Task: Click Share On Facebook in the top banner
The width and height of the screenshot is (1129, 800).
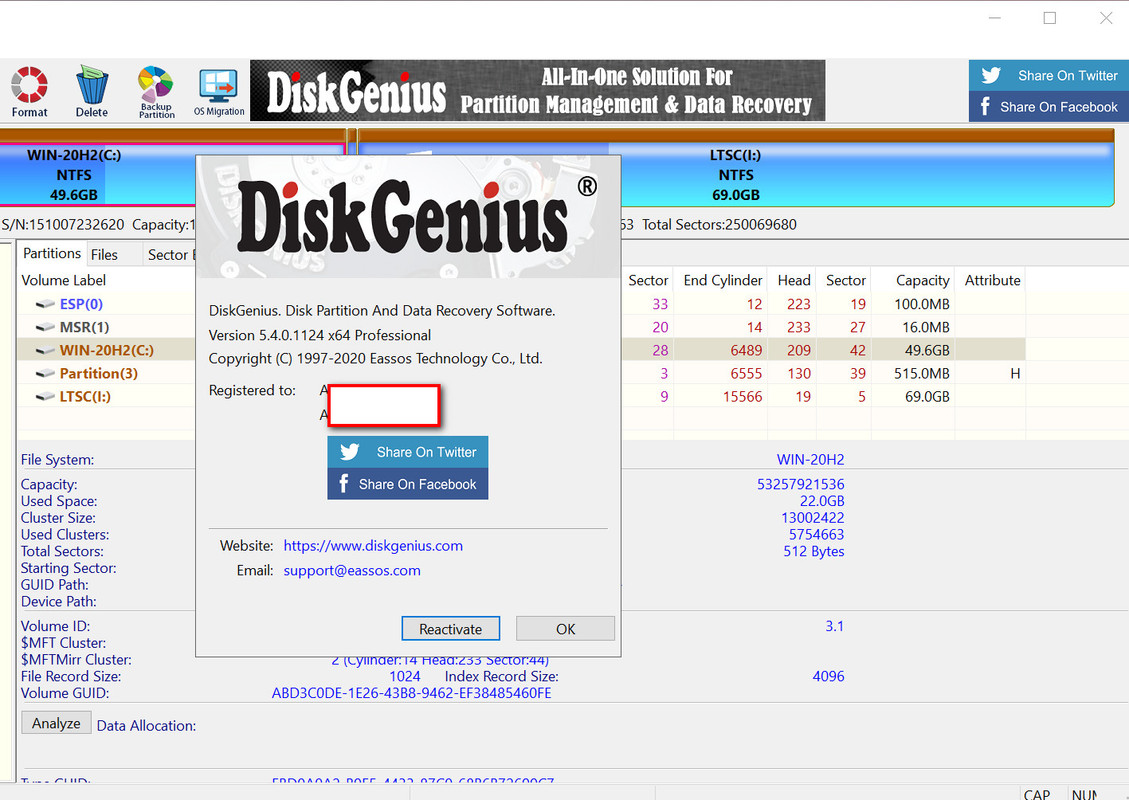Action: 1048,107
